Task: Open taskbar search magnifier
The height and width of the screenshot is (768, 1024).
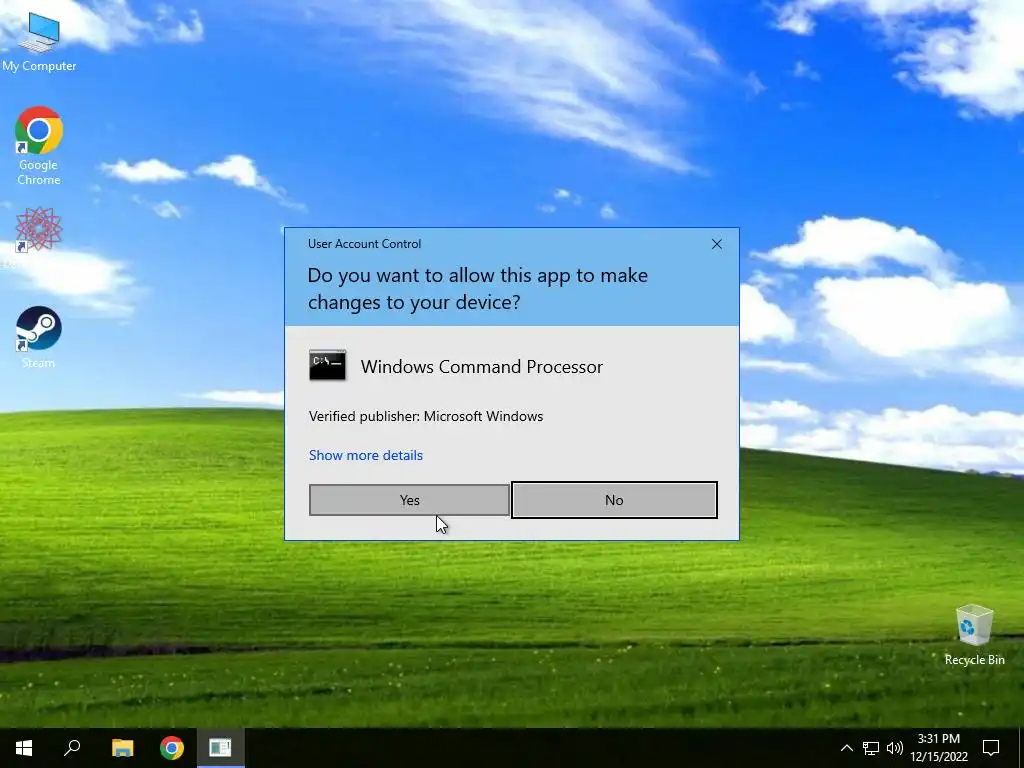Action: [72, 748]
